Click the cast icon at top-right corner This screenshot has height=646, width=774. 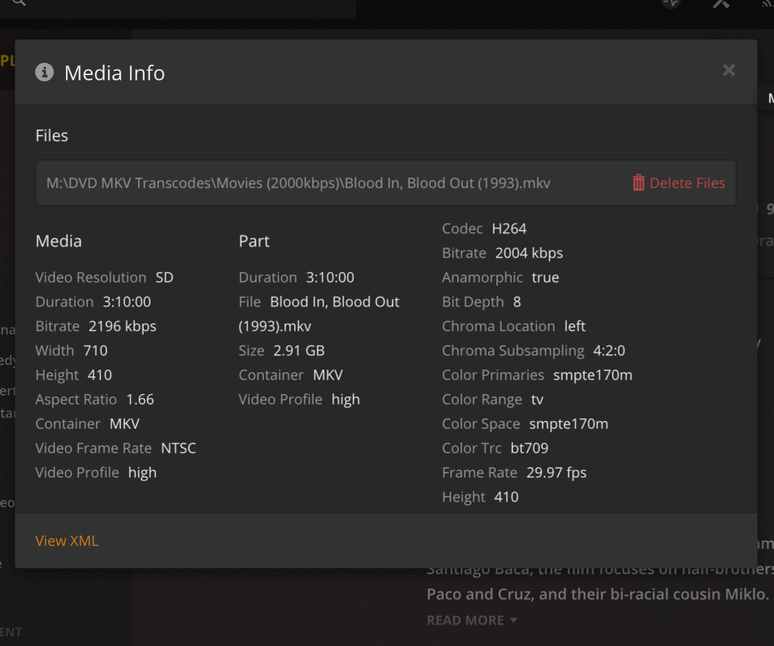(767, 4)
